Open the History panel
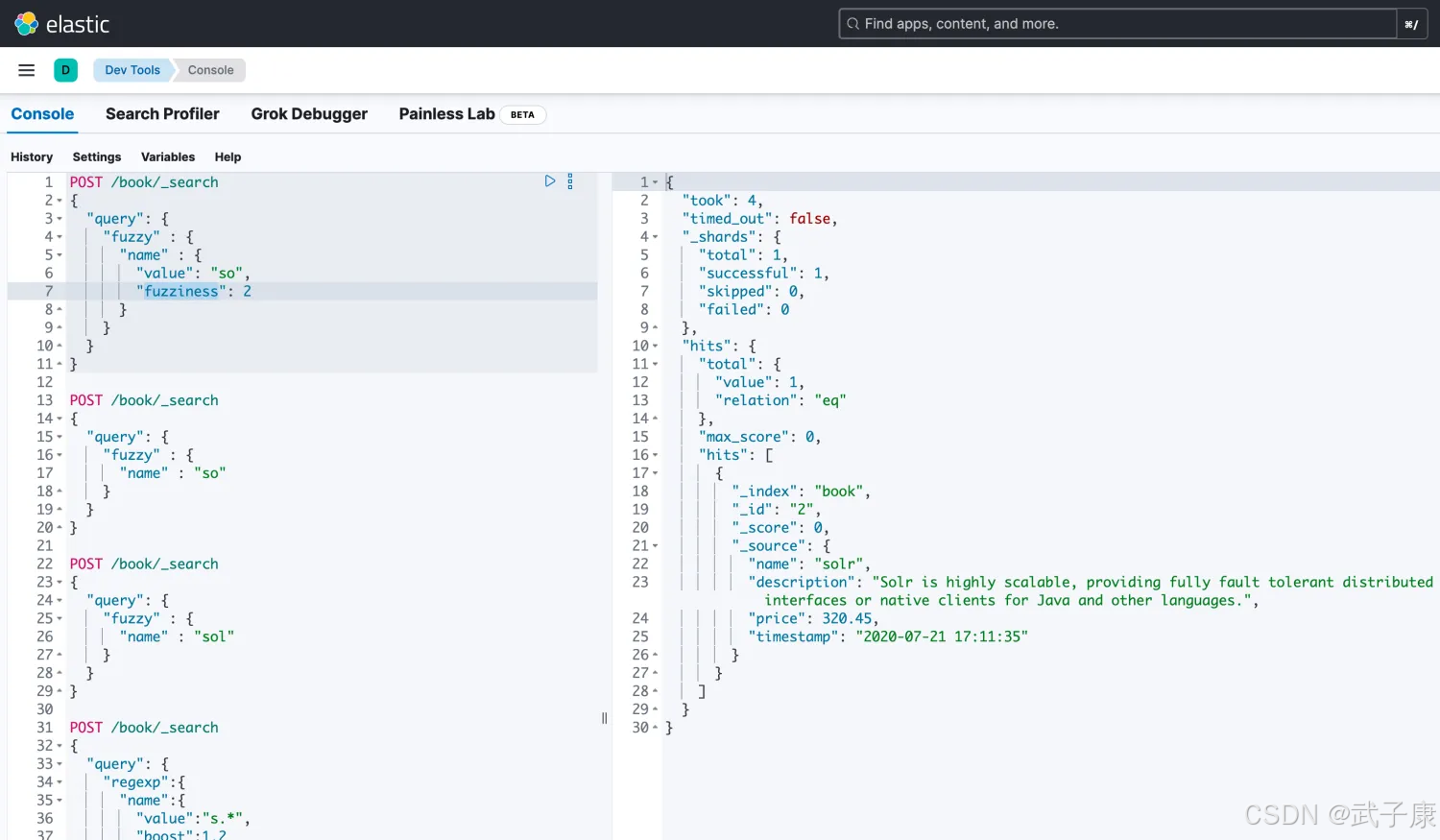The width and height of the screenshot is (1440, 840). point(32,157)
